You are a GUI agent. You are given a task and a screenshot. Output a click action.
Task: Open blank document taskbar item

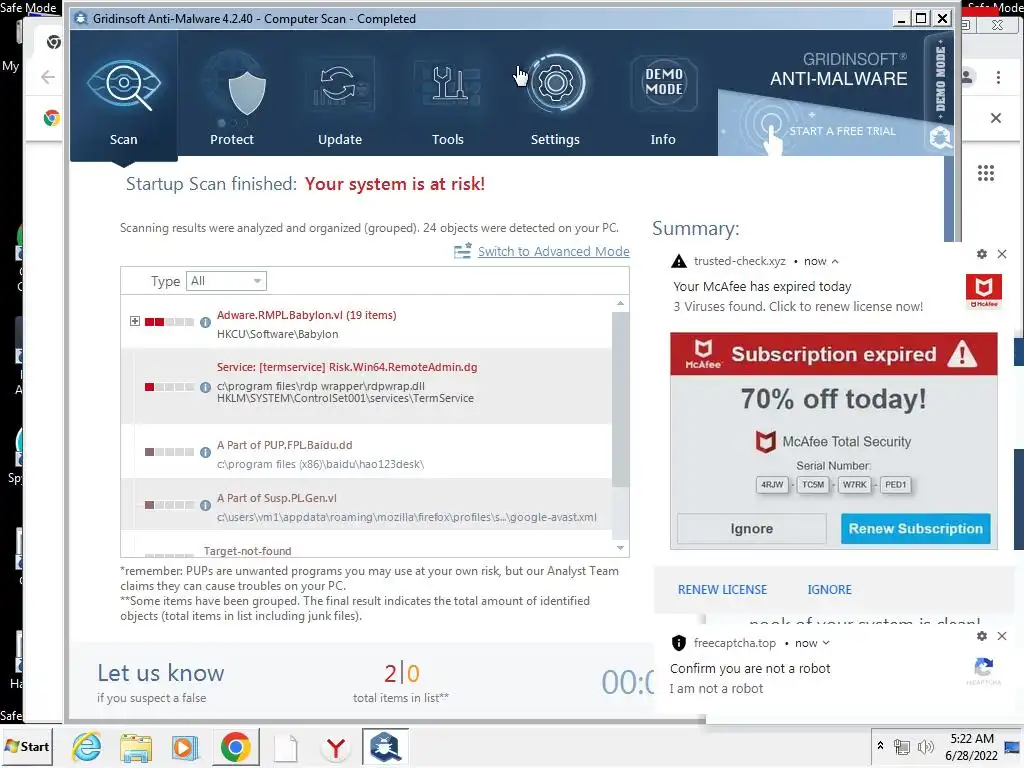coord(285,746)
